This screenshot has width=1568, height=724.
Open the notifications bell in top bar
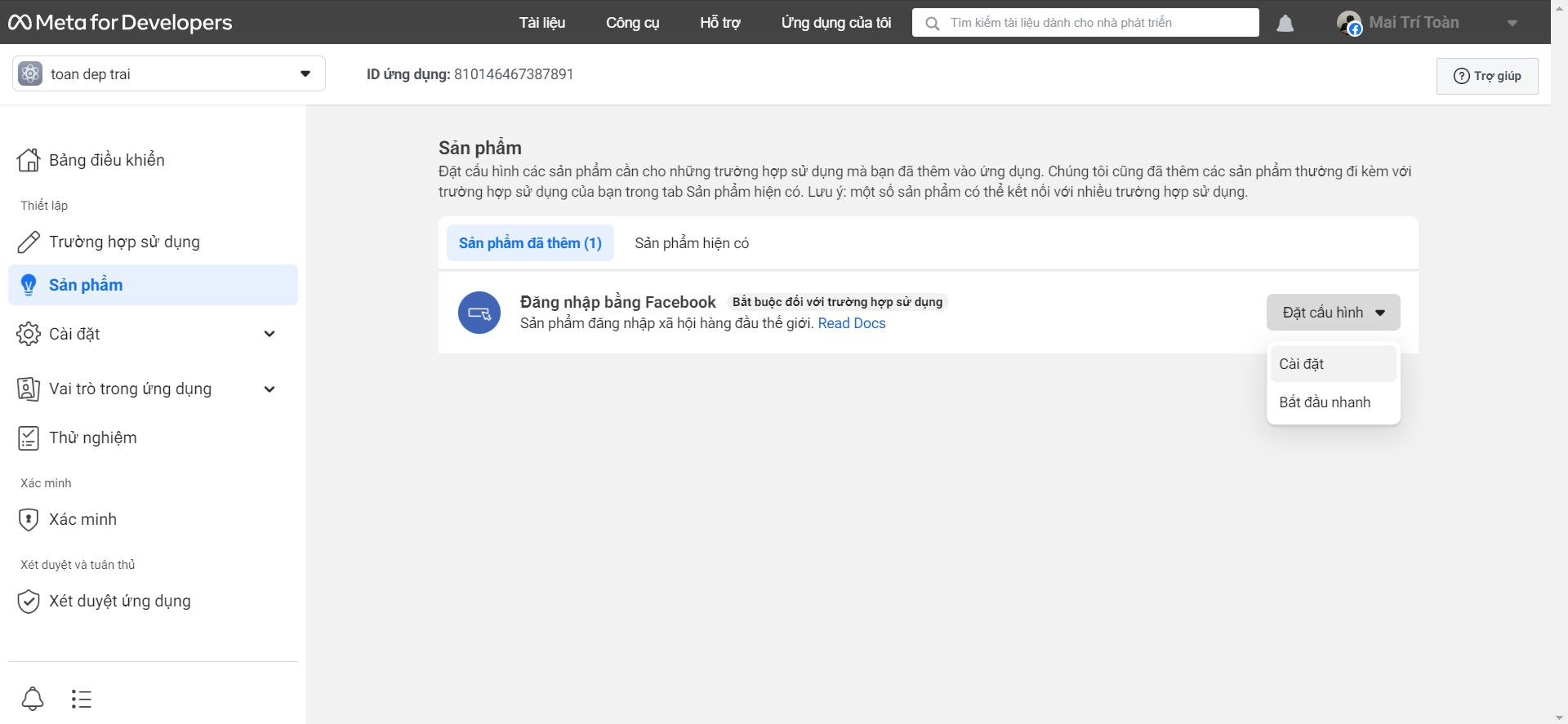pos(1285,24)
